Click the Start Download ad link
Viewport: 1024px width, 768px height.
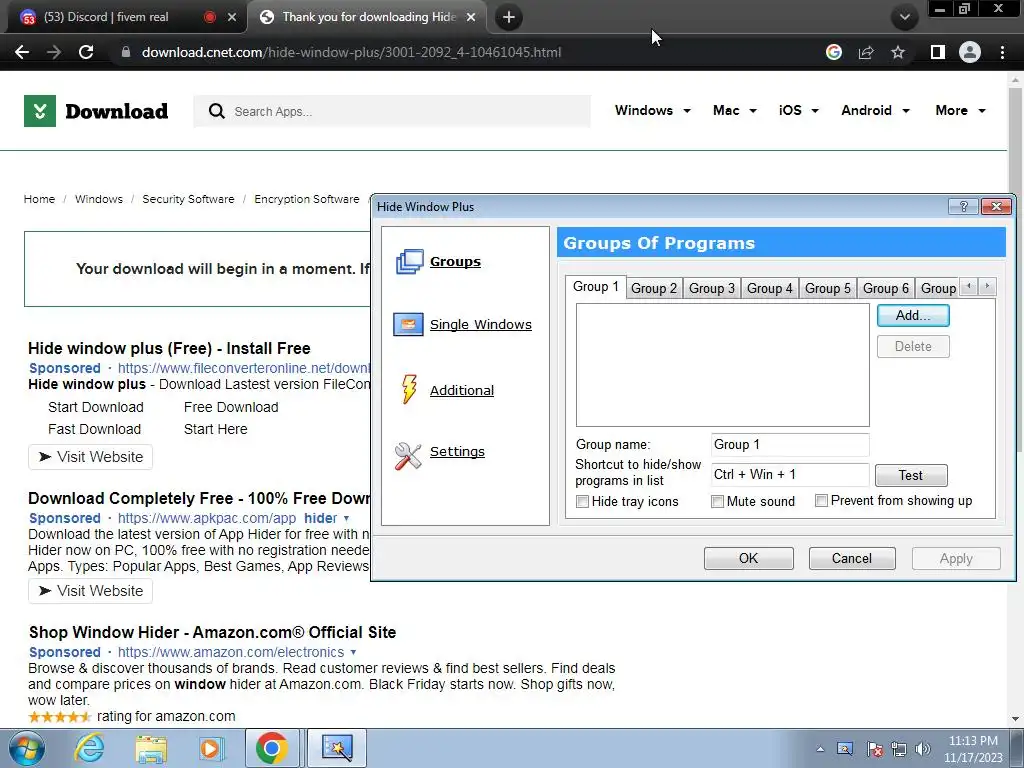coord(95,407)
